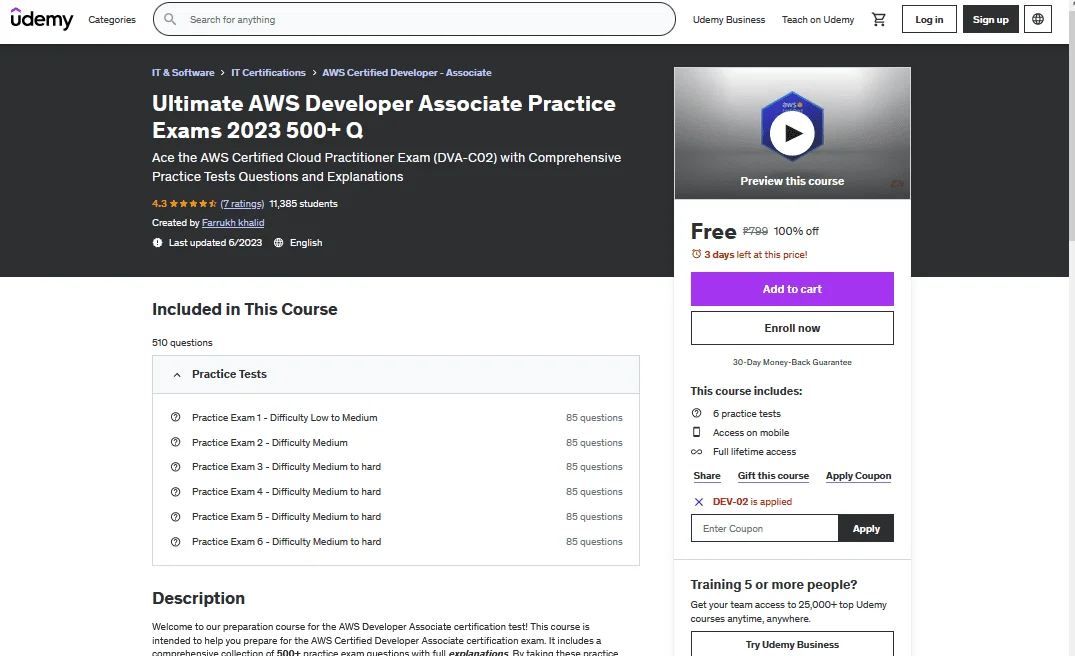The height and width of the screenshot is (656, 1075).
Task: Play the course preview video
Action: (x=792, y=133)
